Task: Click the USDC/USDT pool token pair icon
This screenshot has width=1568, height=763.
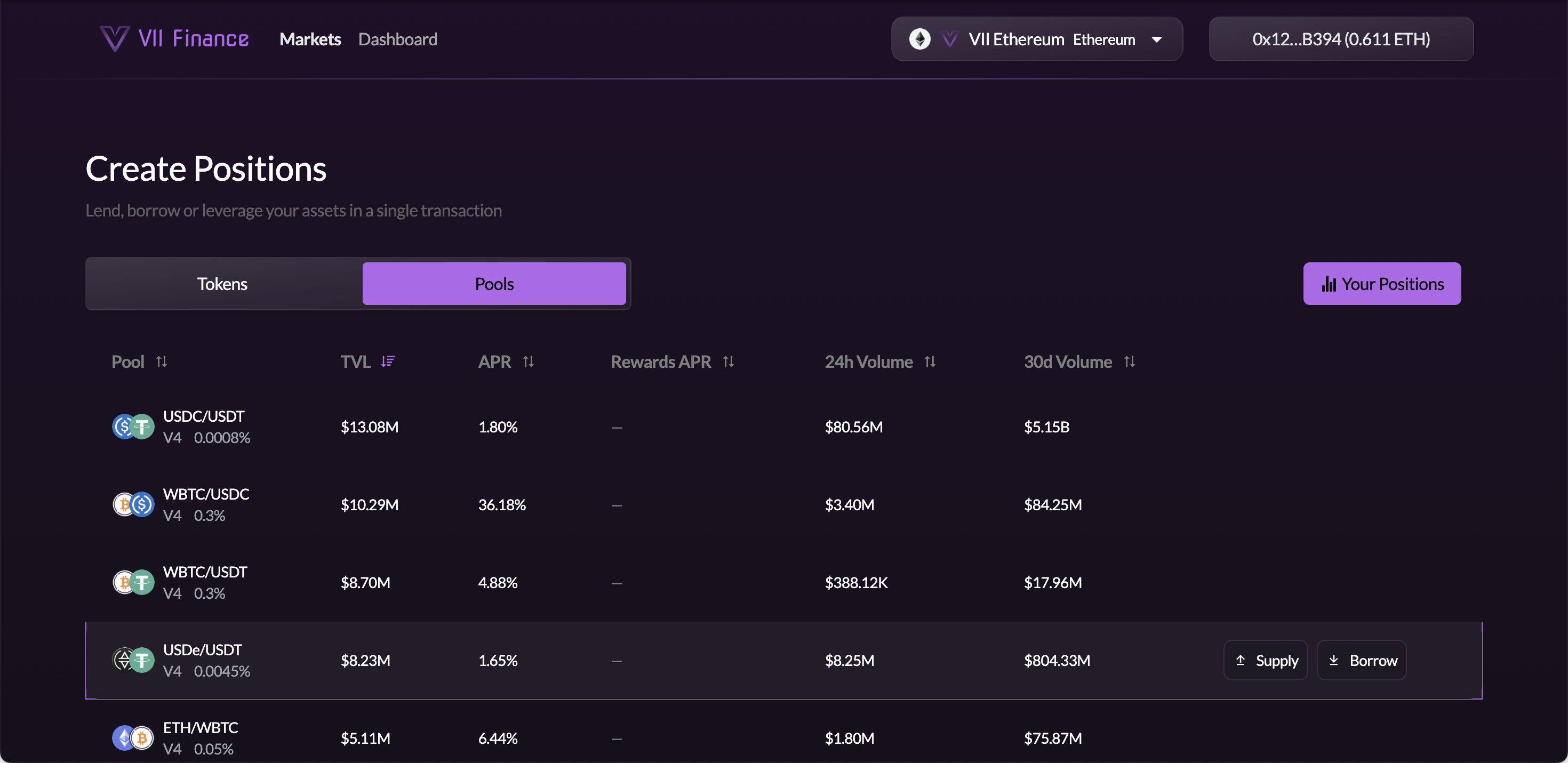Action: click(133, 427)
